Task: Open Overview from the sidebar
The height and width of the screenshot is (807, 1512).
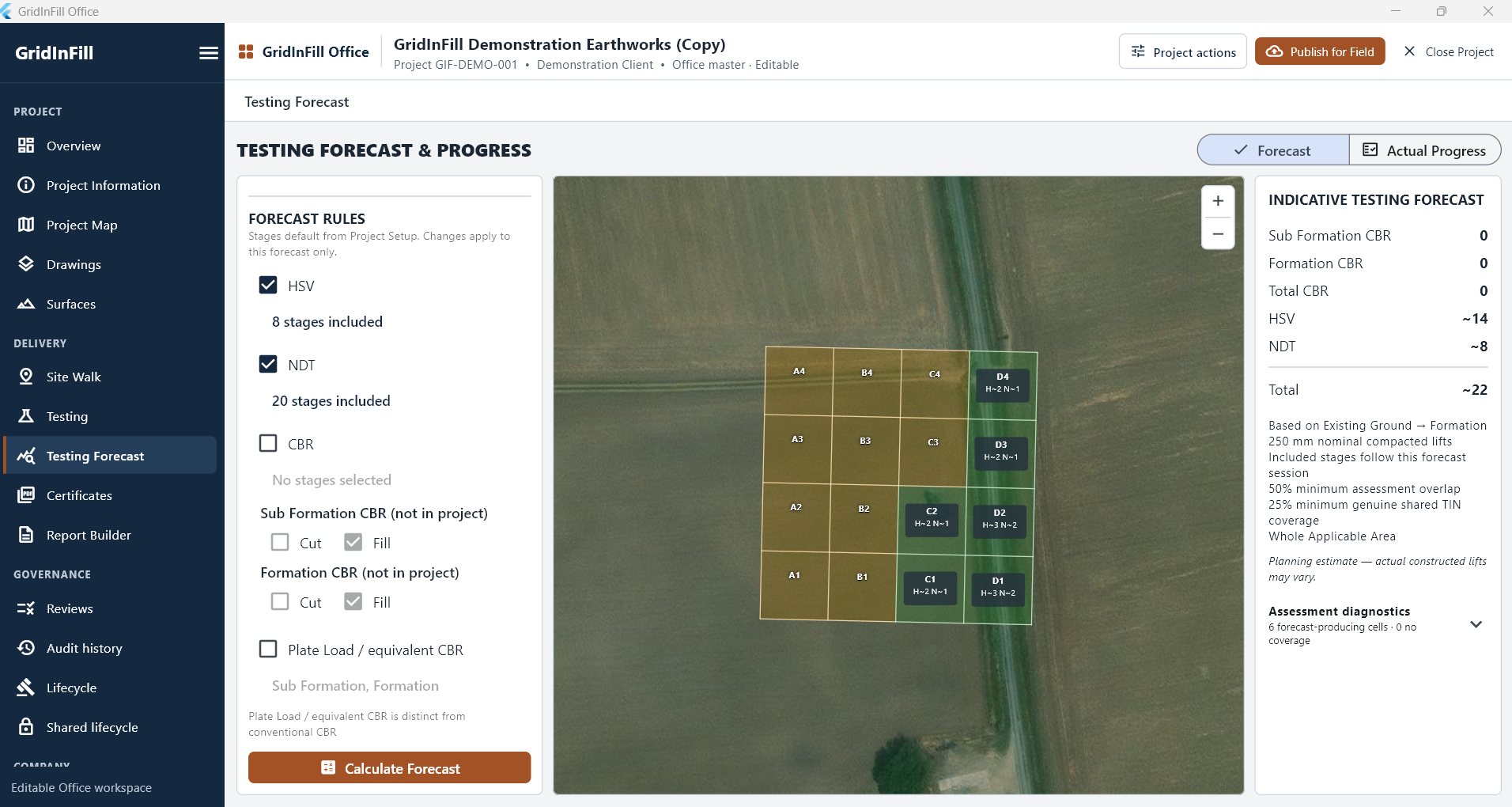Action: [111, 146]
